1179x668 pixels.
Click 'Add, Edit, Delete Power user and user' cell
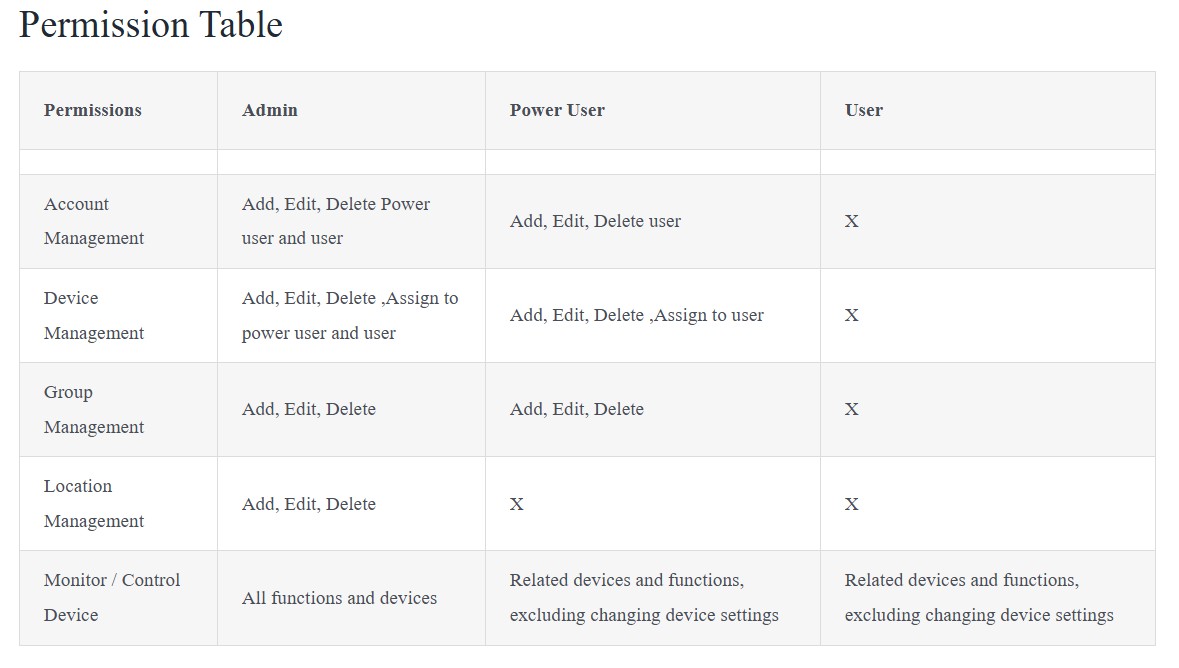(335, 221)
